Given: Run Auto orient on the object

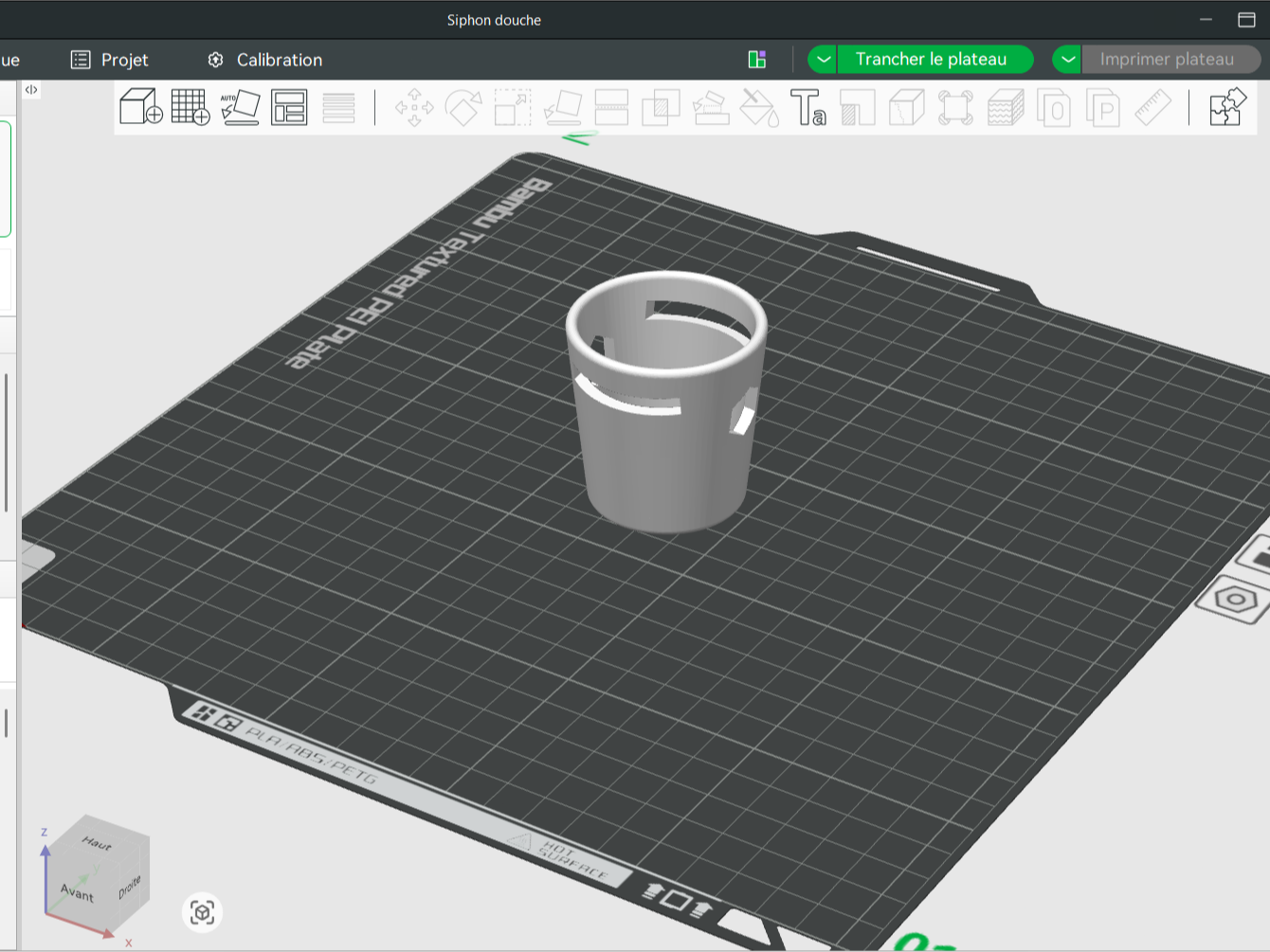Looking at the screenshot, I should pos(240,107).
